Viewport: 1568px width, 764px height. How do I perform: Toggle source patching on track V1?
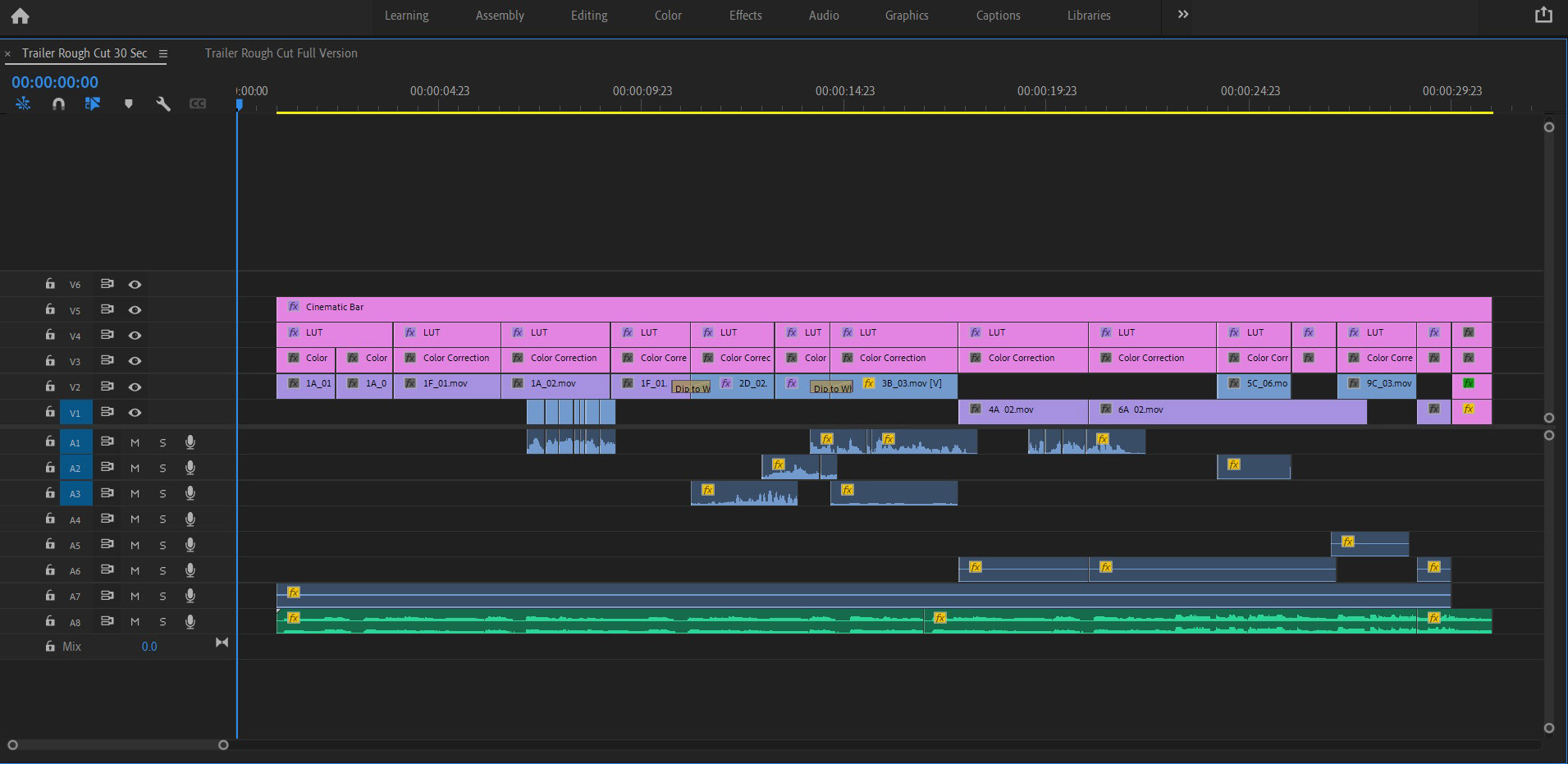pos(75,413)
